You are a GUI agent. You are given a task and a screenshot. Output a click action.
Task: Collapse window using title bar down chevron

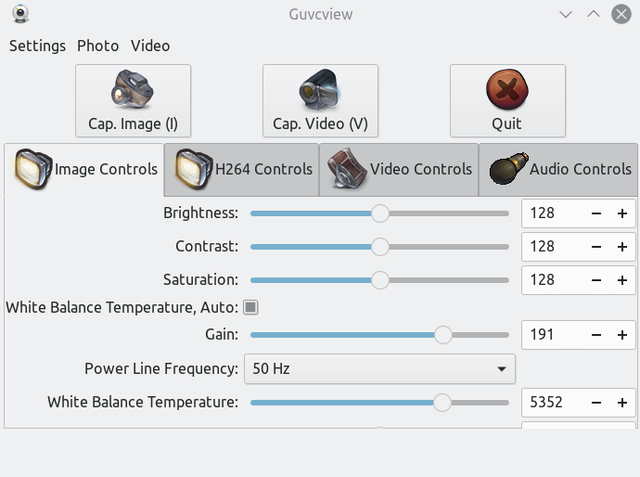pos(566,15)
